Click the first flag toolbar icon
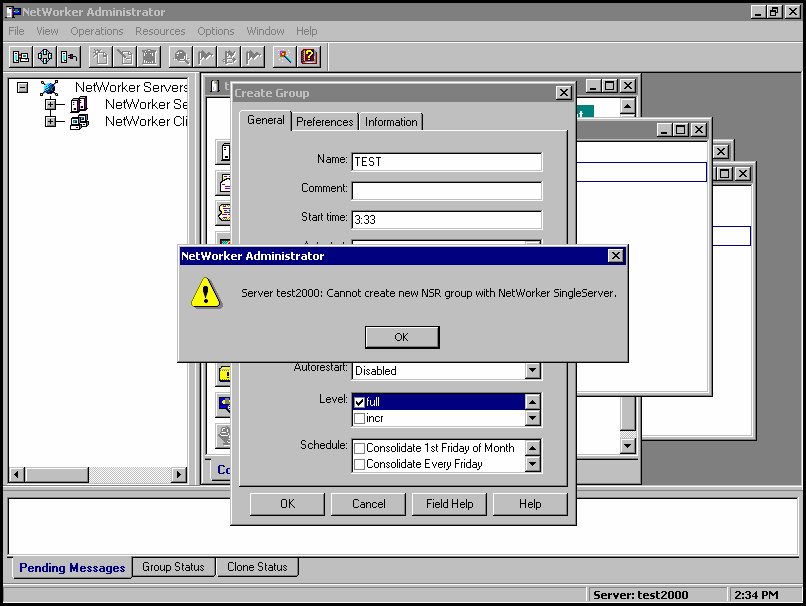806x606 pixels. click(205, 57)
